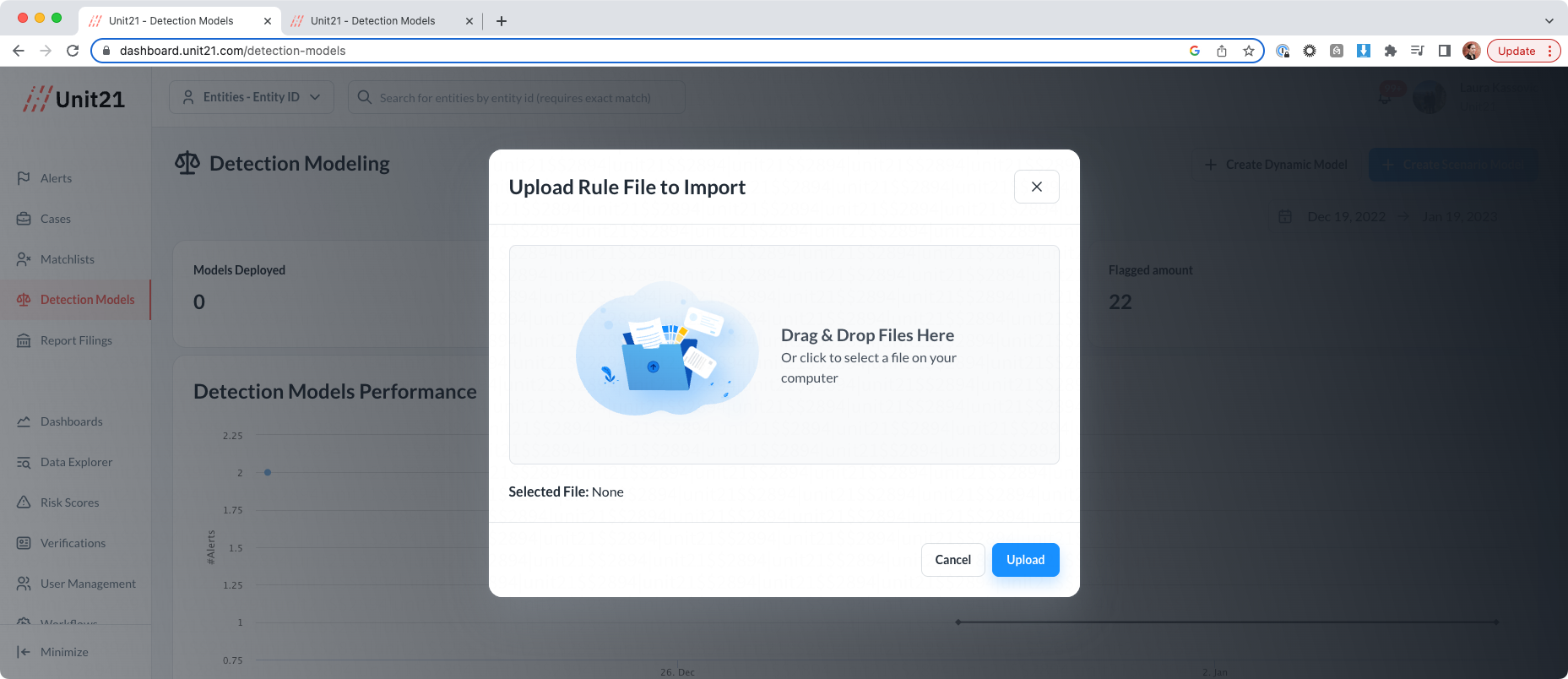1568x679 pixels.
Task: Open Matchlists in sidebar
Action: pos(68,259)
